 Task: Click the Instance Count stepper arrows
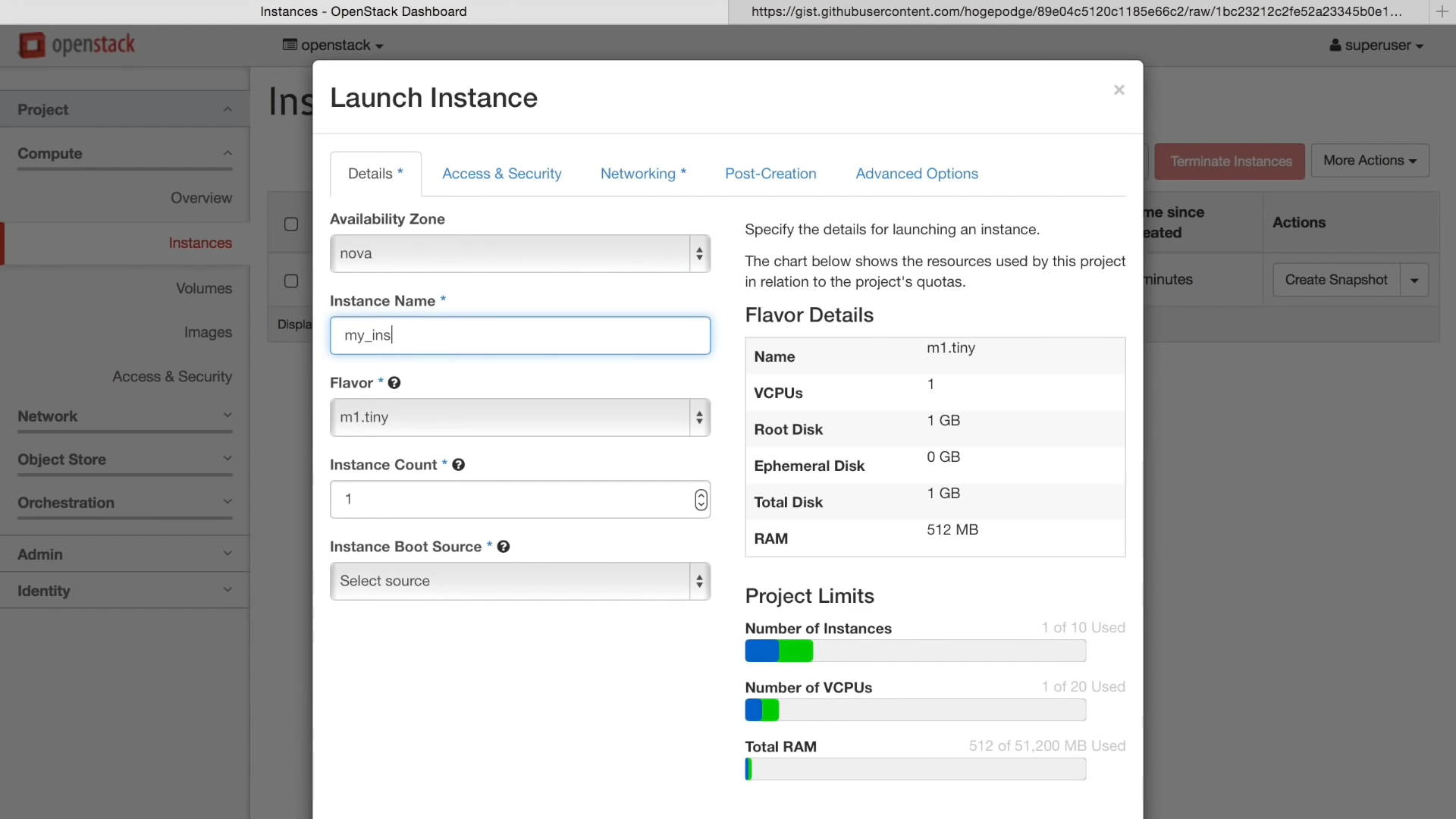(701, 500)
